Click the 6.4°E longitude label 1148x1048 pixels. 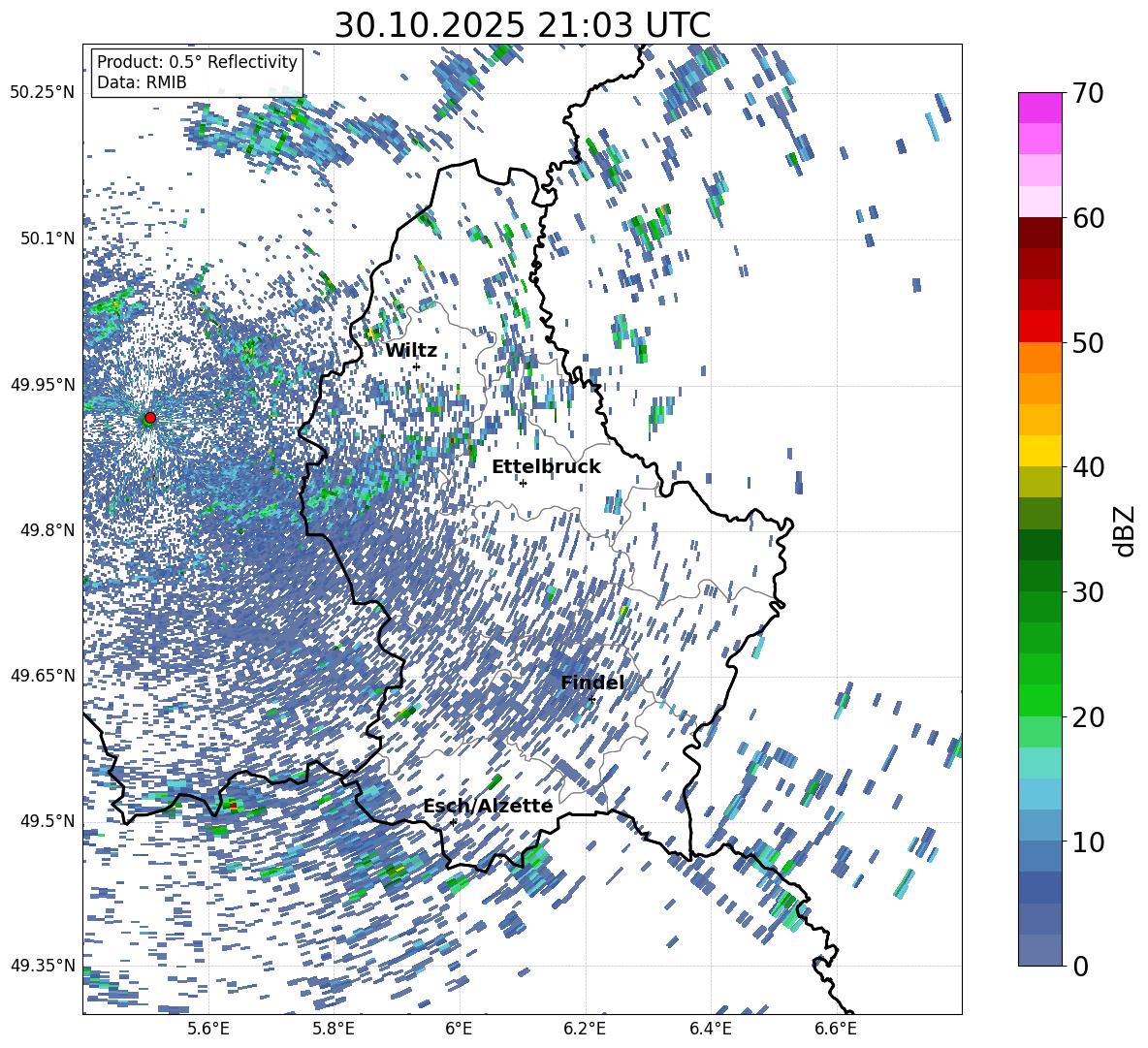coord(711,1029)
